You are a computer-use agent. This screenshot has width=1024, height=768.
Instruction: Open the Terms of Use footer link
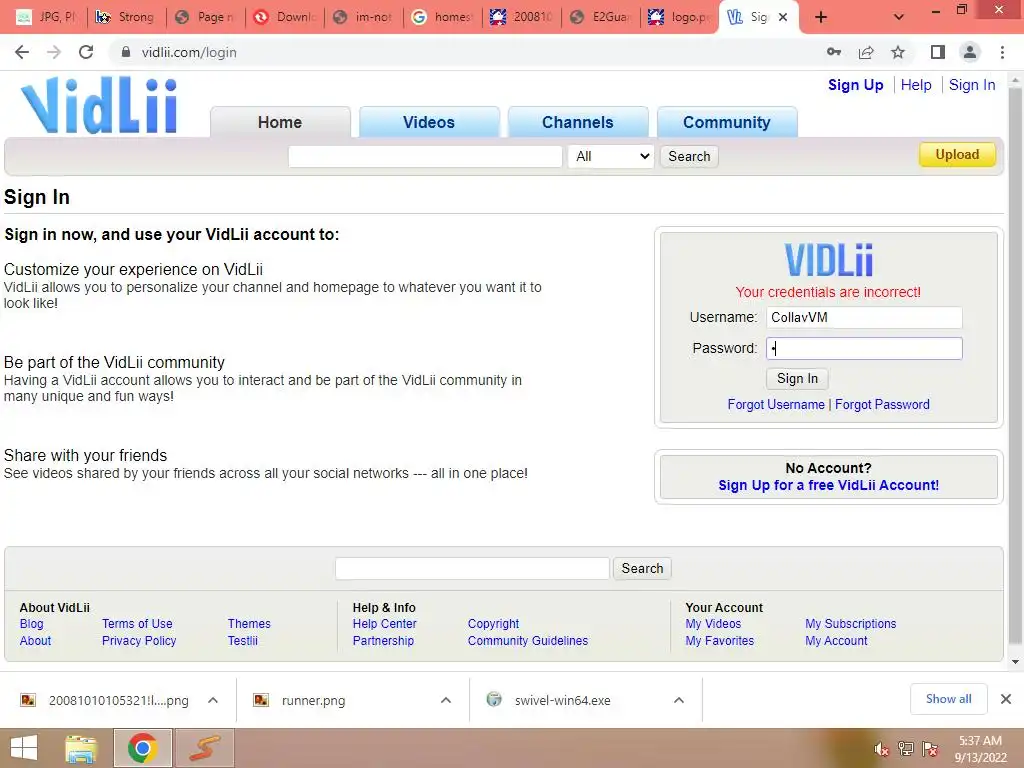tap(137, 624)
